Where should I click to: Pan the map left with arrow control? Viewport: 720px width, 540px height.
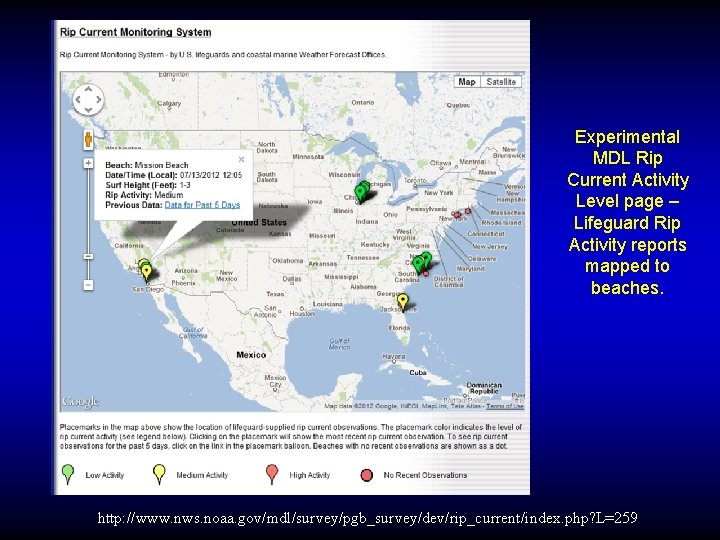(x=78, y=99)
